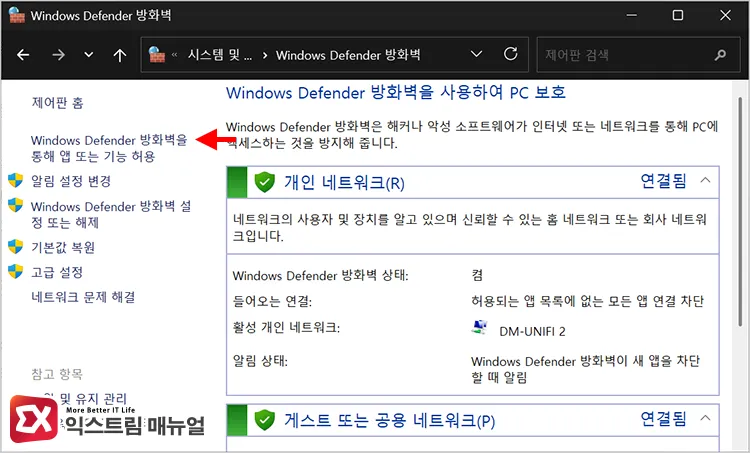Open '고급 설정' link

point(57,272)
